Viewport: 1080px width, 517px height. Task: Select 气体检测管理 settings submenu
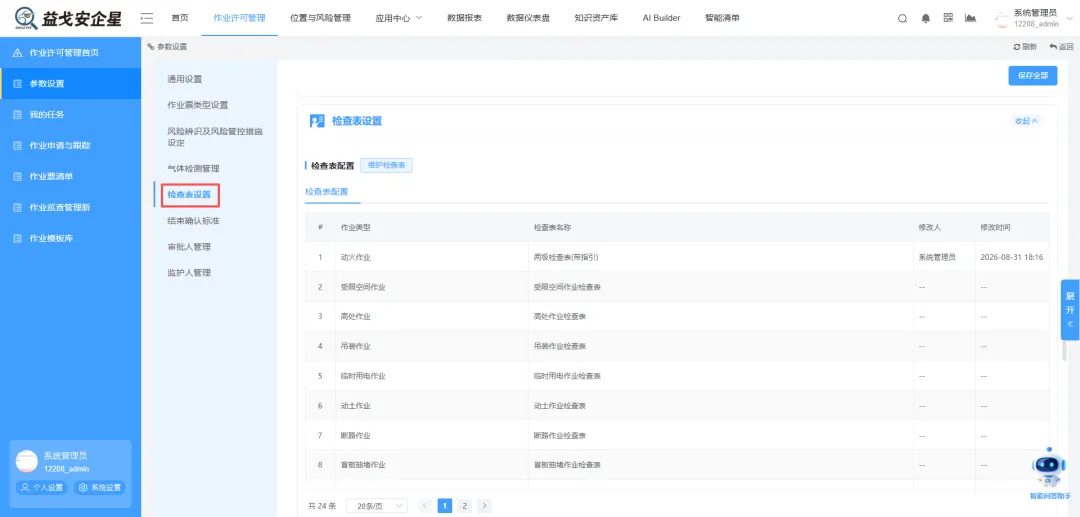click(194, 169)
